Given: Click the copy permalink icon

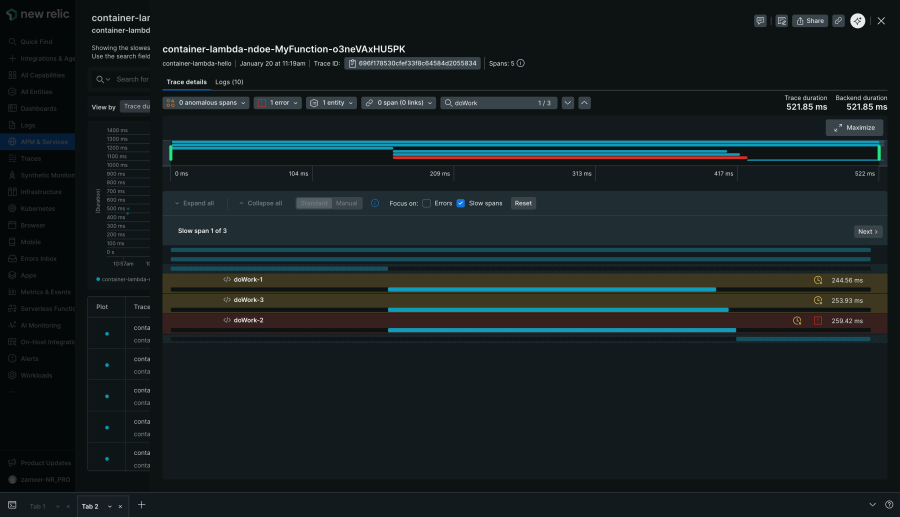Looking at the screenshot, I should [838, 20].
